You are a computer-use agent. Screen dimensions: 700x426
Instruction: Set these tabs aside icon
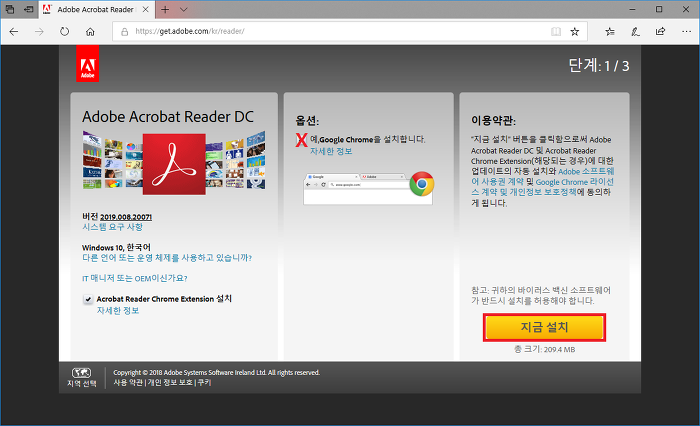[x=29, y=9]
